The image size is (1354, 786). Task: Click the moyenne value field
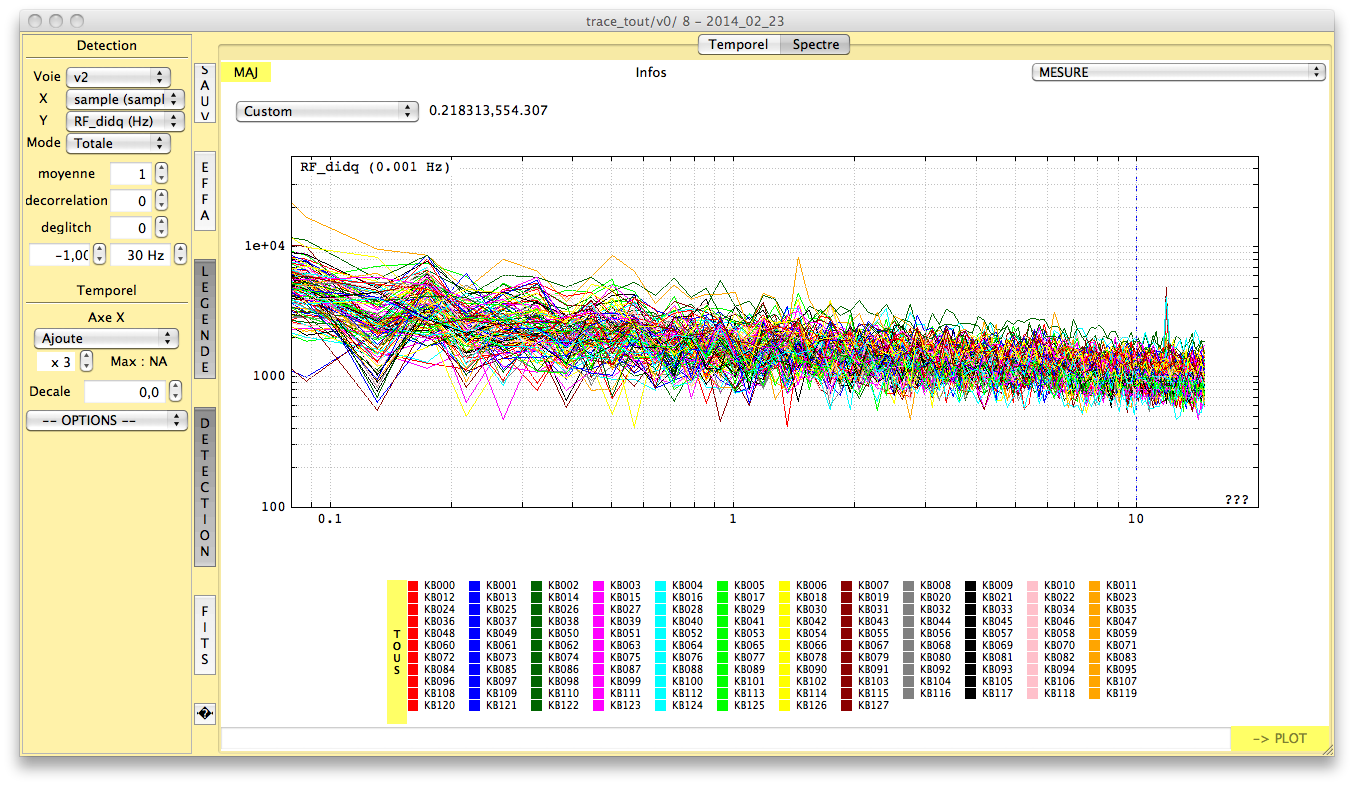pyautogui.click(x=131, y=174)
